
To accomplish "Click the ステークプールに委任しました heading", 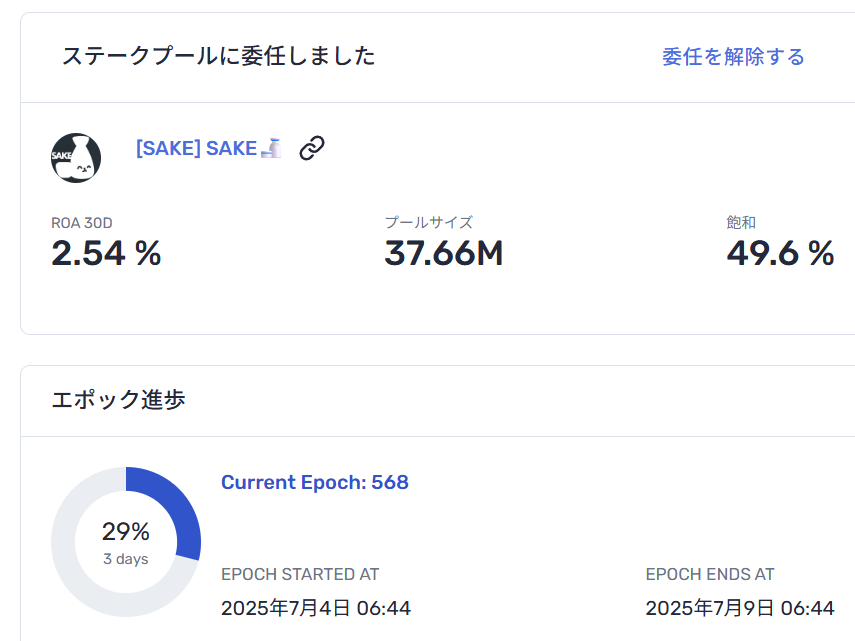I will [219, 56].
